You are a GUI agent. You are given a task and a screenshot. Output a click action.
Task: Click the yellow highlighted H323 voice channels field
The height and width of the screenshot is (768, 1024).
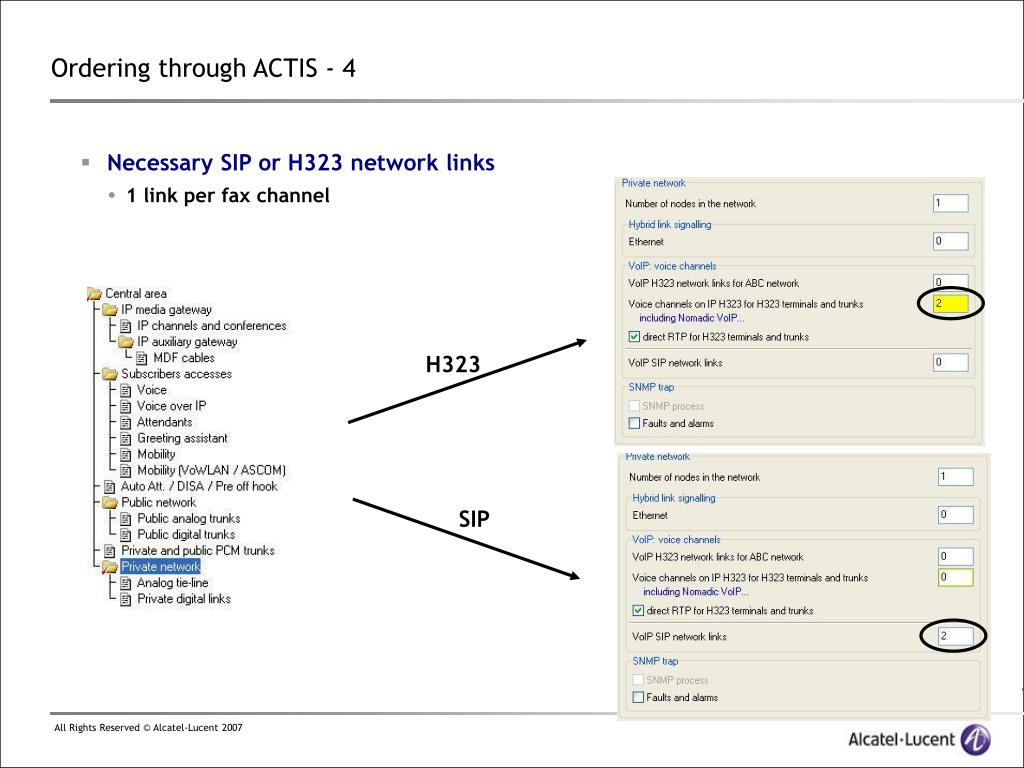tap(951, 304)
